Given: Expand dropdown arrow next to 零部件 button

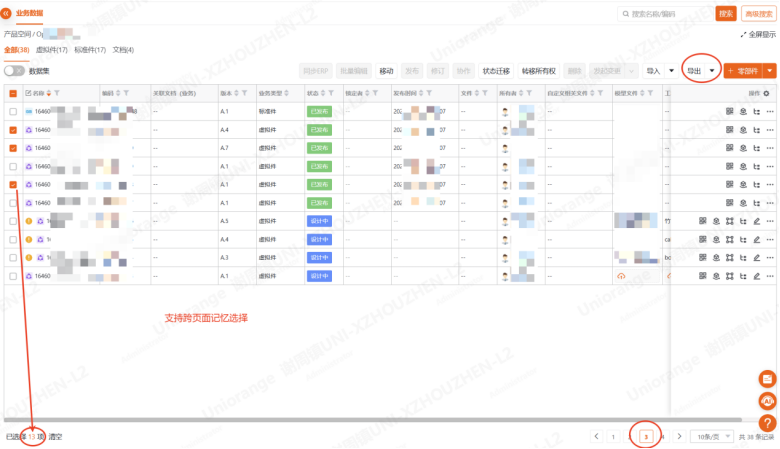Looking at the screenshot, I should 769,71.
